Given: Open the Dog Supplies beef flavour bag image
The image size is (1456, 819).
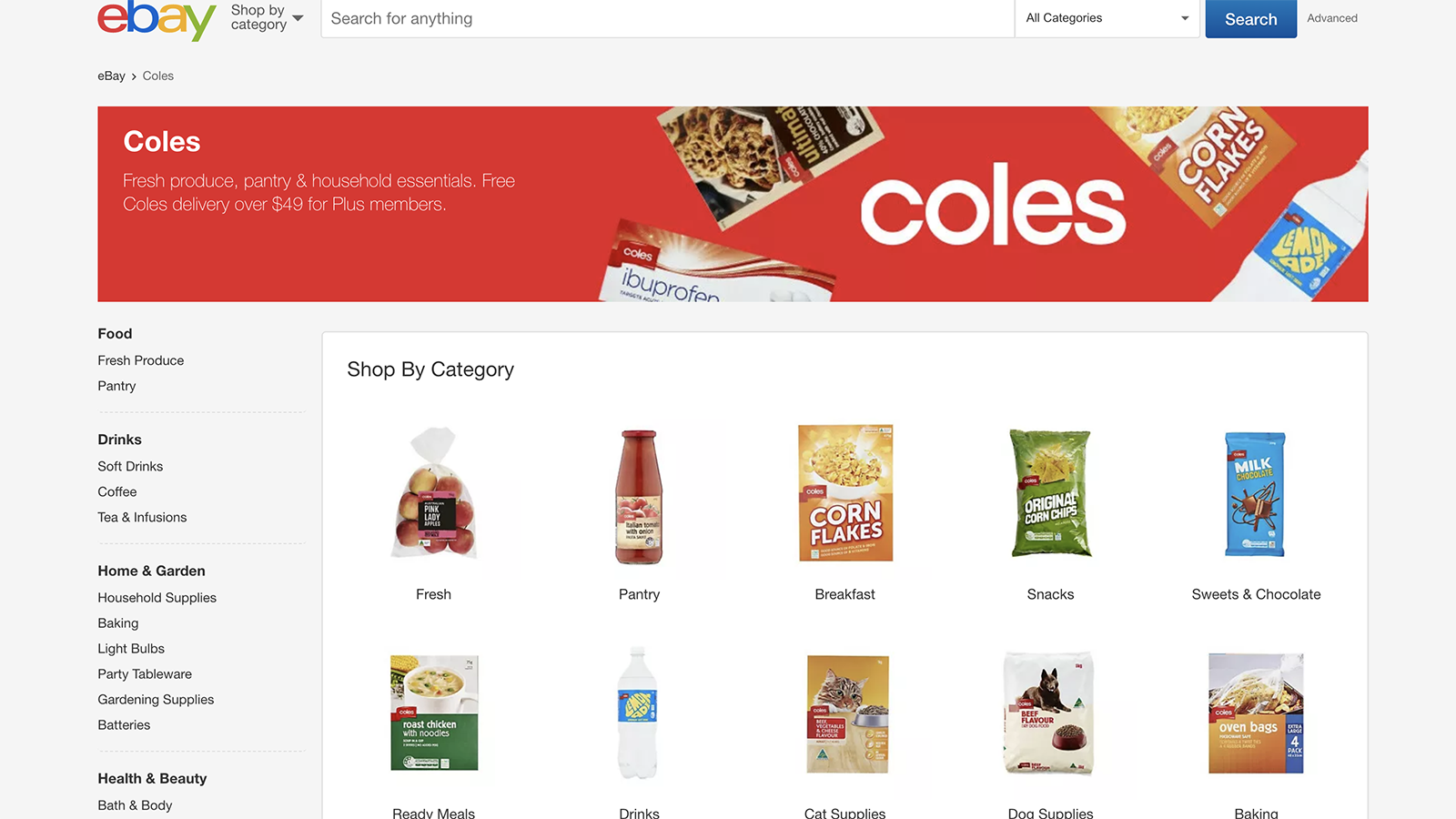Looking at the screenshot, I should click(1048, 713).
